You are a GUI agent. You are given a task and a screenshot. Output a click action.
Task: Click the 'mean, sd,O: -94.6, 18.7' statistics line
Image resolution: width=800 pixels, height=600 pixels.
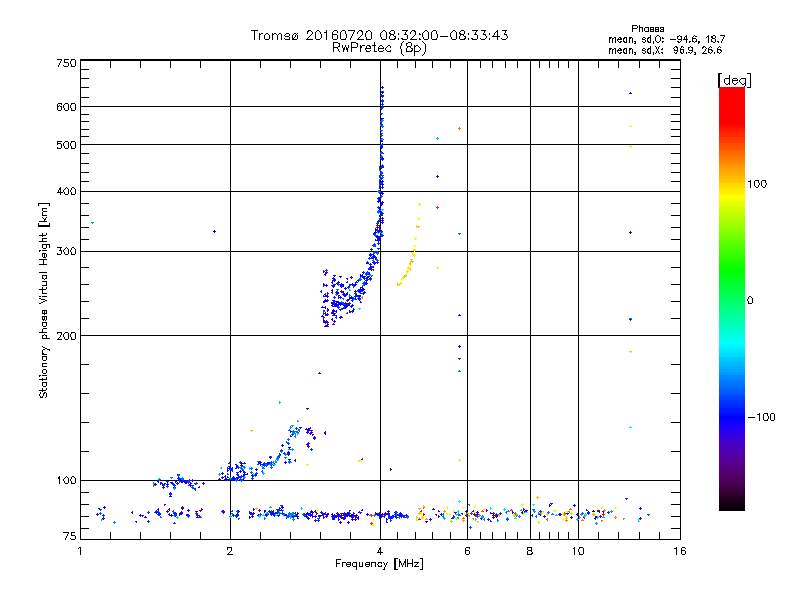[x=666, y=39]
